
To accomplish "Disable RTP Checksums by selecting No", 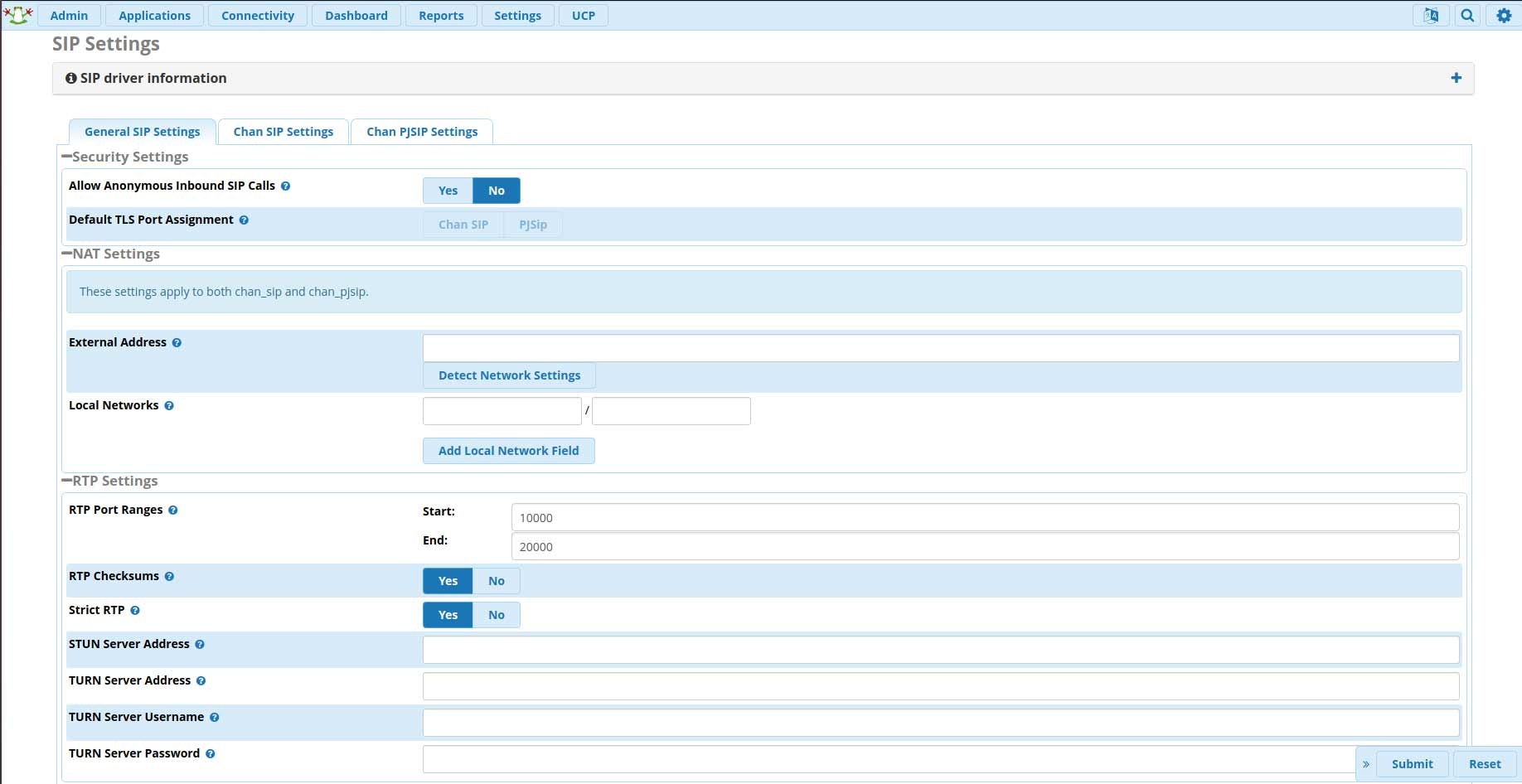I will point(495,581).
